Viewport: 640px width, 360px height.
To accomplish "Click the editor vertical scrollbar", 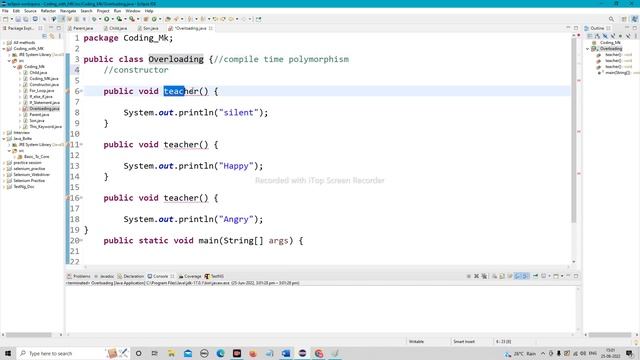I will (x=574, y=131).
